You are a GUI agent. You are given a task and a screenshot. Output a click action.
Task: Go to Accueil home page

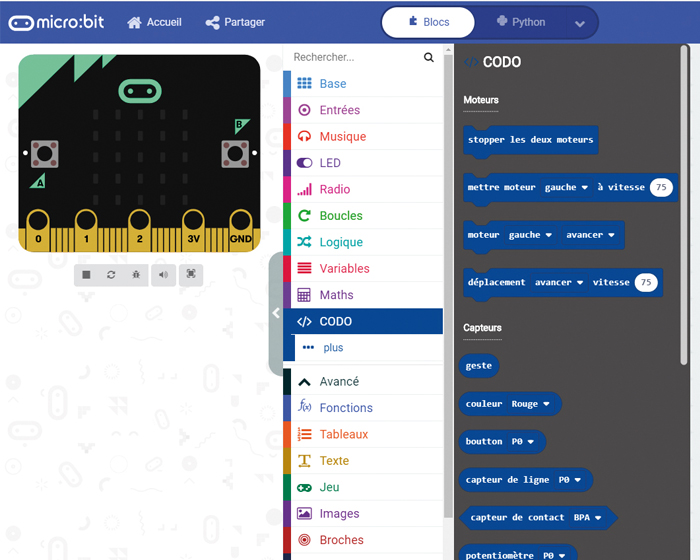(155, 22)
